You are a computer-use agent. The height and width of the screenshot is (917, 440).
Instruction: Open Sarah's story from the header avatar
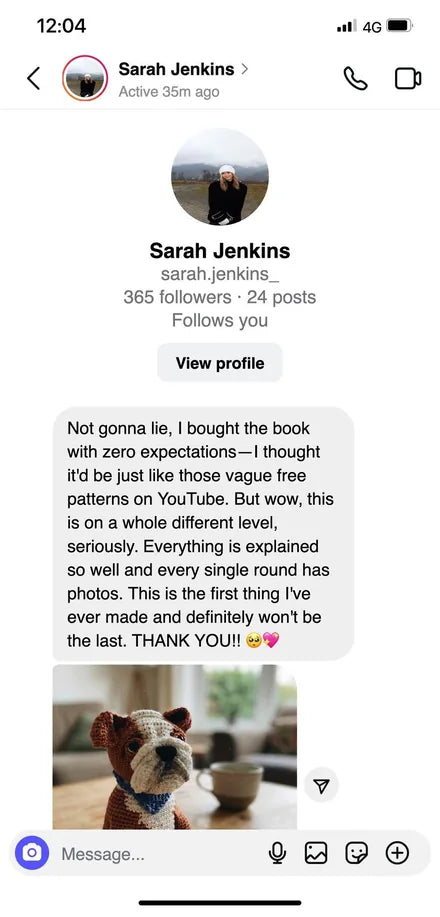pyautogui.click(x=85, y=78)
